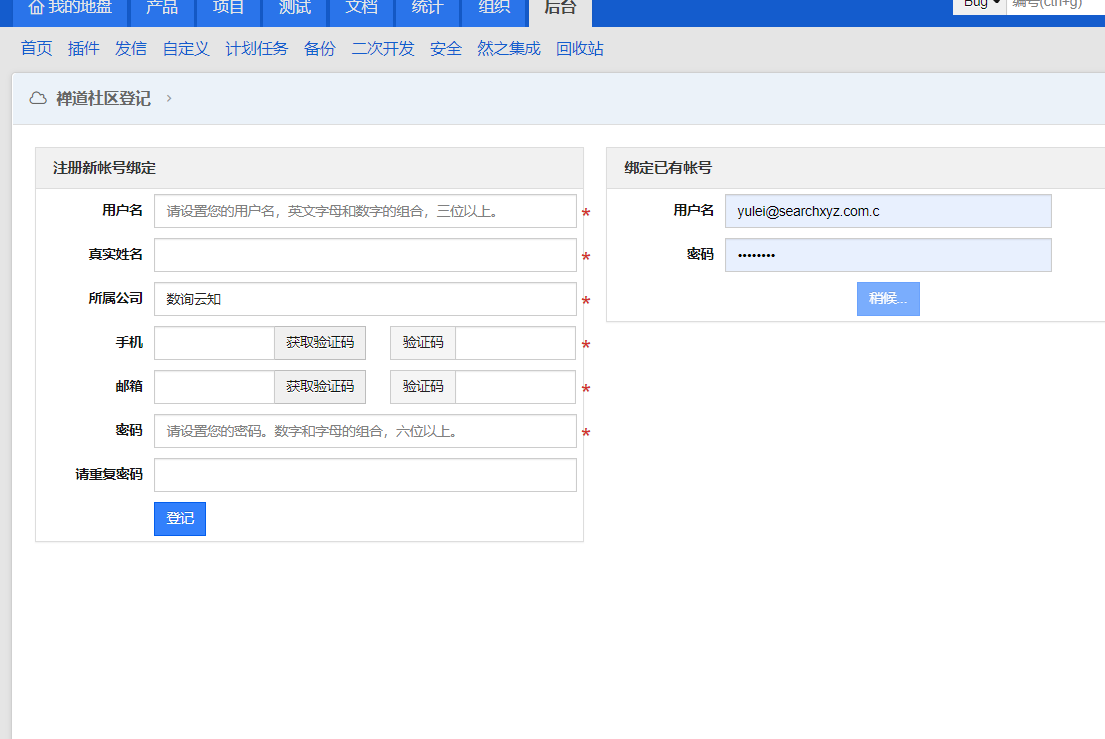This screenshot has height=739, width=1105.
Task: Click the 所属公司 field containing 数询云知
Action: click(365, 299)
